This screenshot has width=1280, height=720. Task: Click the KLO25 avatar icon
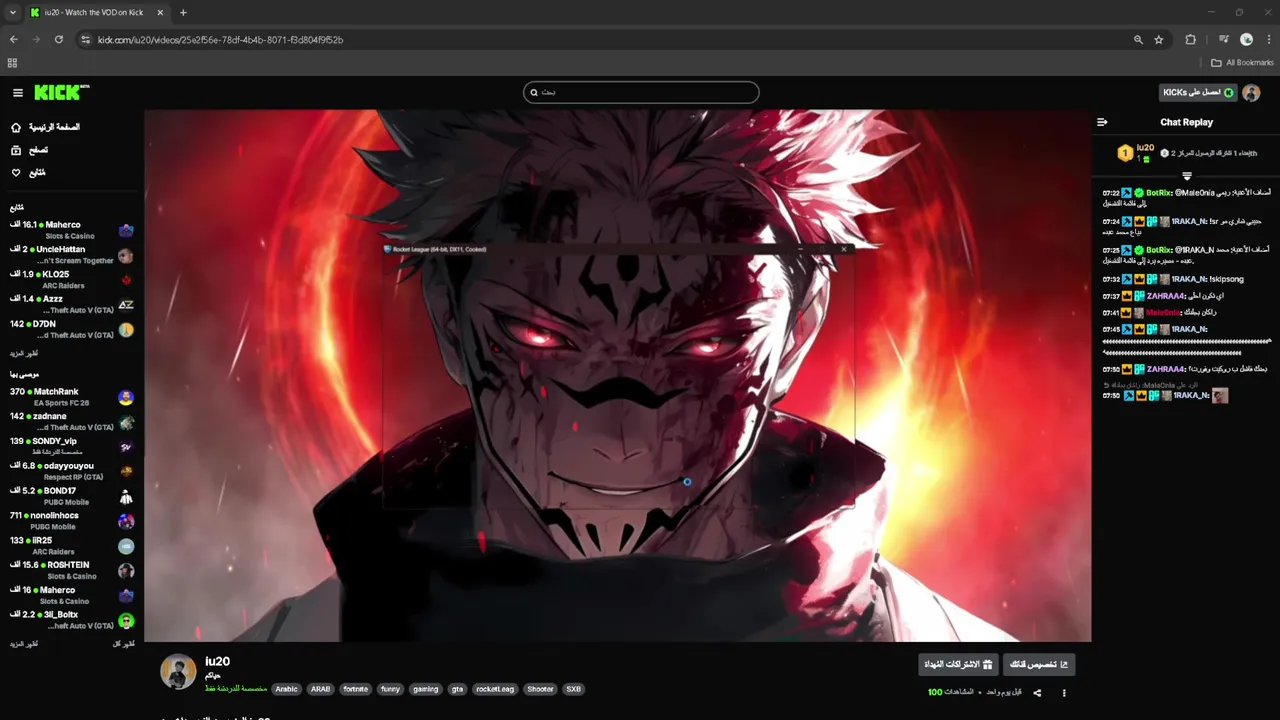coord(126,279)
